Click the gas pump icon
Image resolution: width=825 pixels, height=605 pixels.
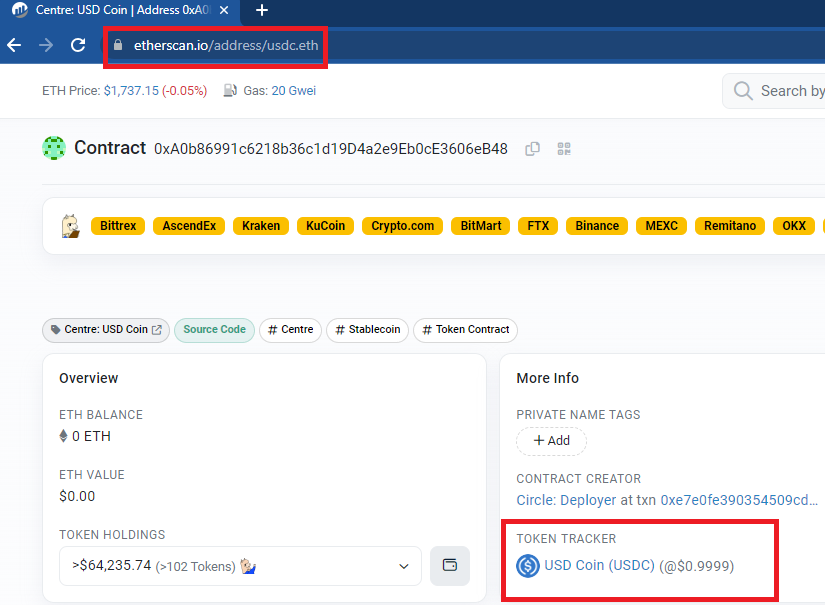tap(230, 90)
